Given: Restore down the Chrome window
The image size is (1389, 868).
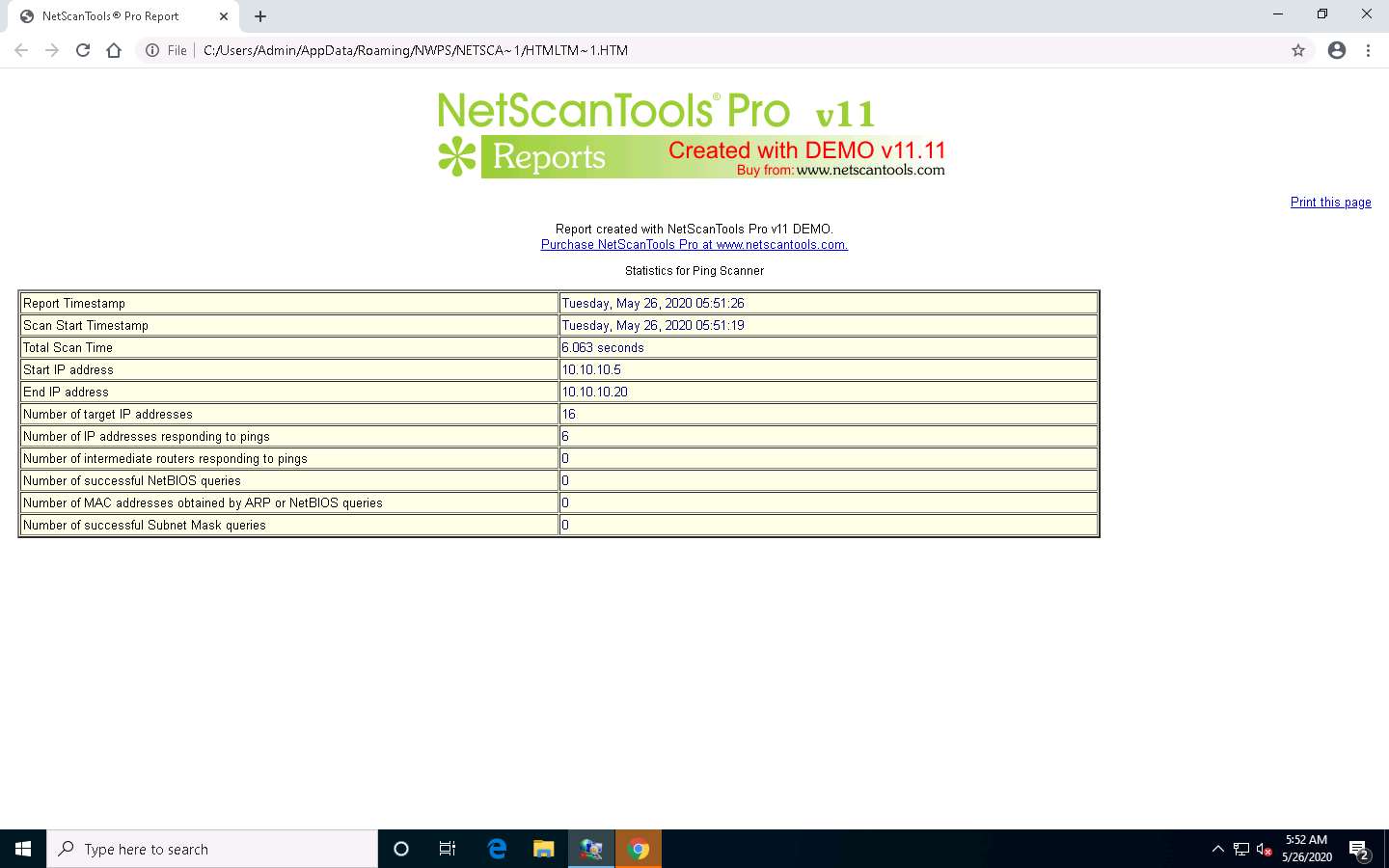Looking at the screenshot, I should coord(1322,14).
